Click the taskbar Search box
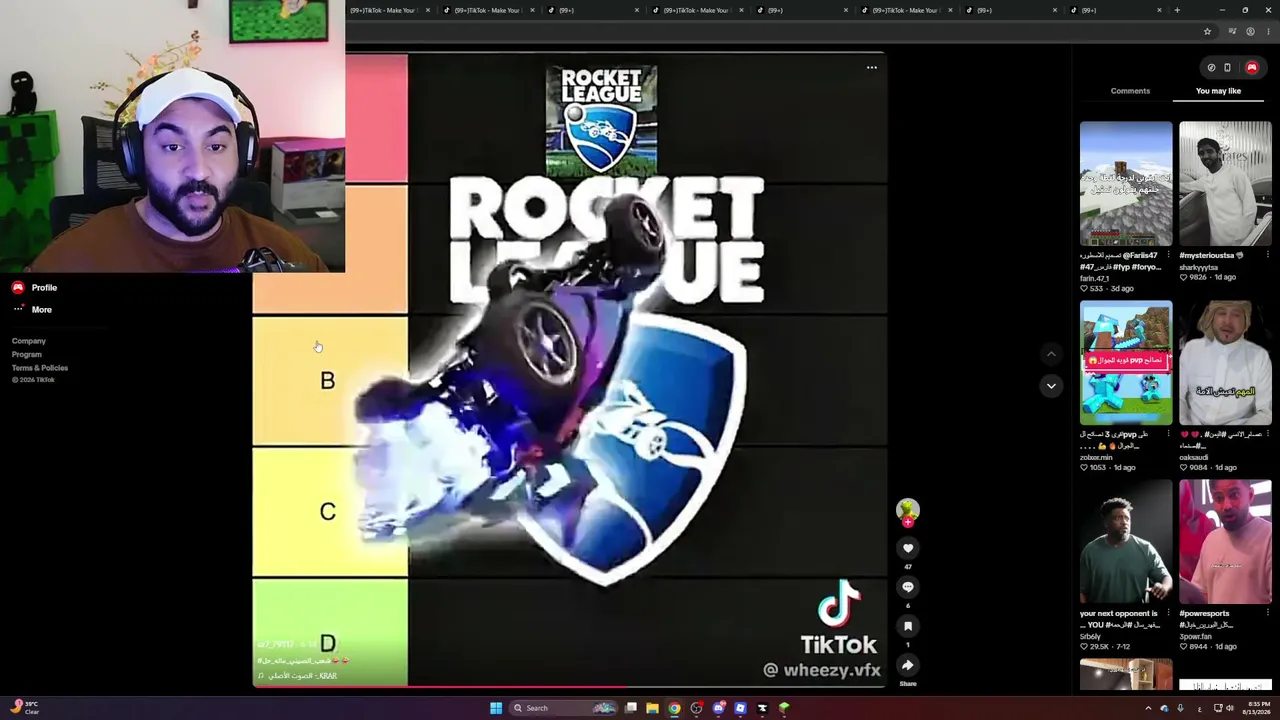The image size is (1280, 720). pyautogui.click(x=563, y=708)
